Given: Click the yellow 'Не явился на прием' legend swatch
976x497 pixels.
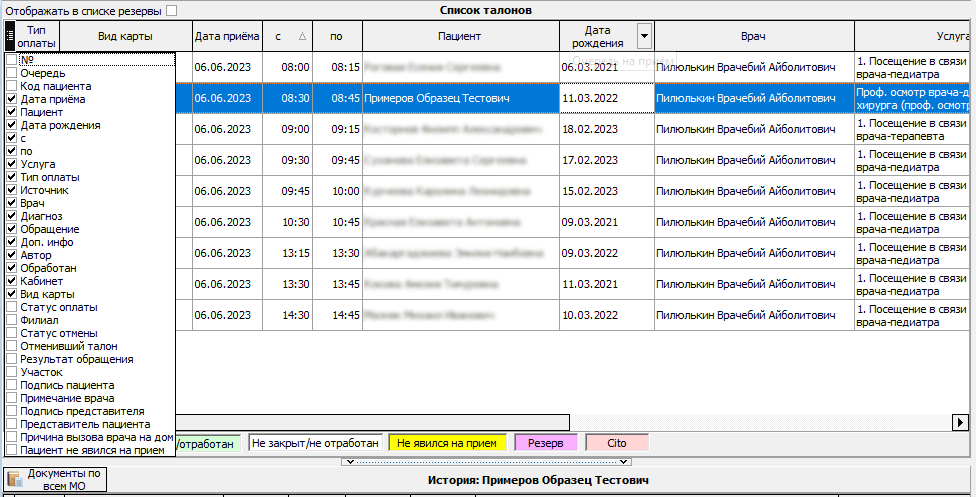Looking at the screenshot, I should pyautogui.click(x=446, y=442).
